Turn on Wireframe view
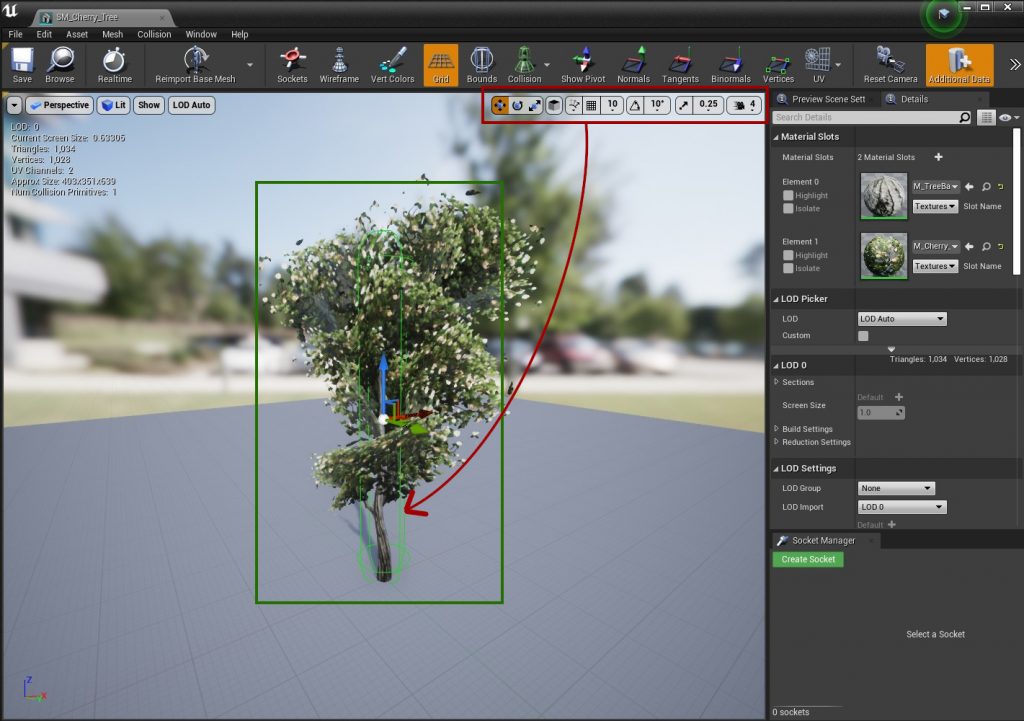 pyautogui.click(x=339, y=65)
